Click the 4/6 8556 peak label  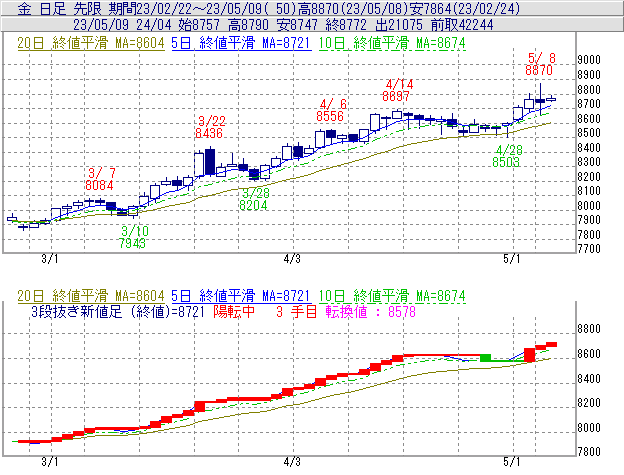tap(331, 110)
